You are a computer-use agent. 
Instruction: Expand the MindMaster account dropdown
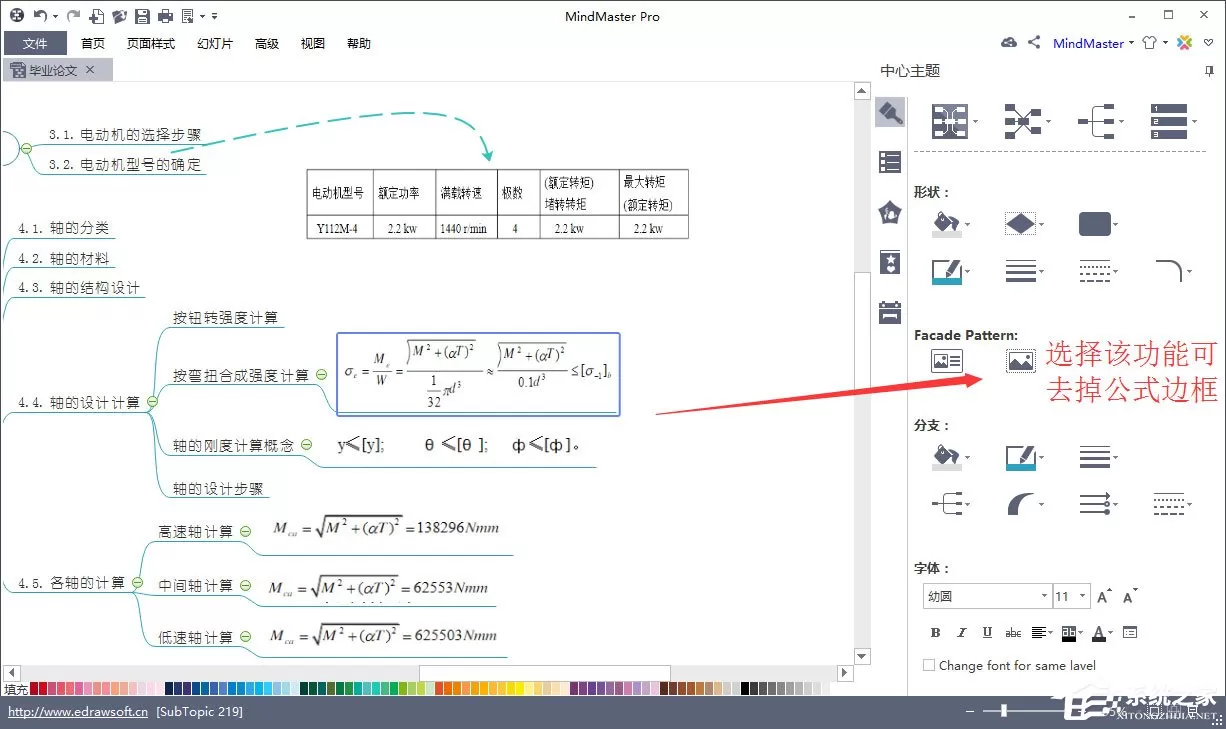(1131, 43)
